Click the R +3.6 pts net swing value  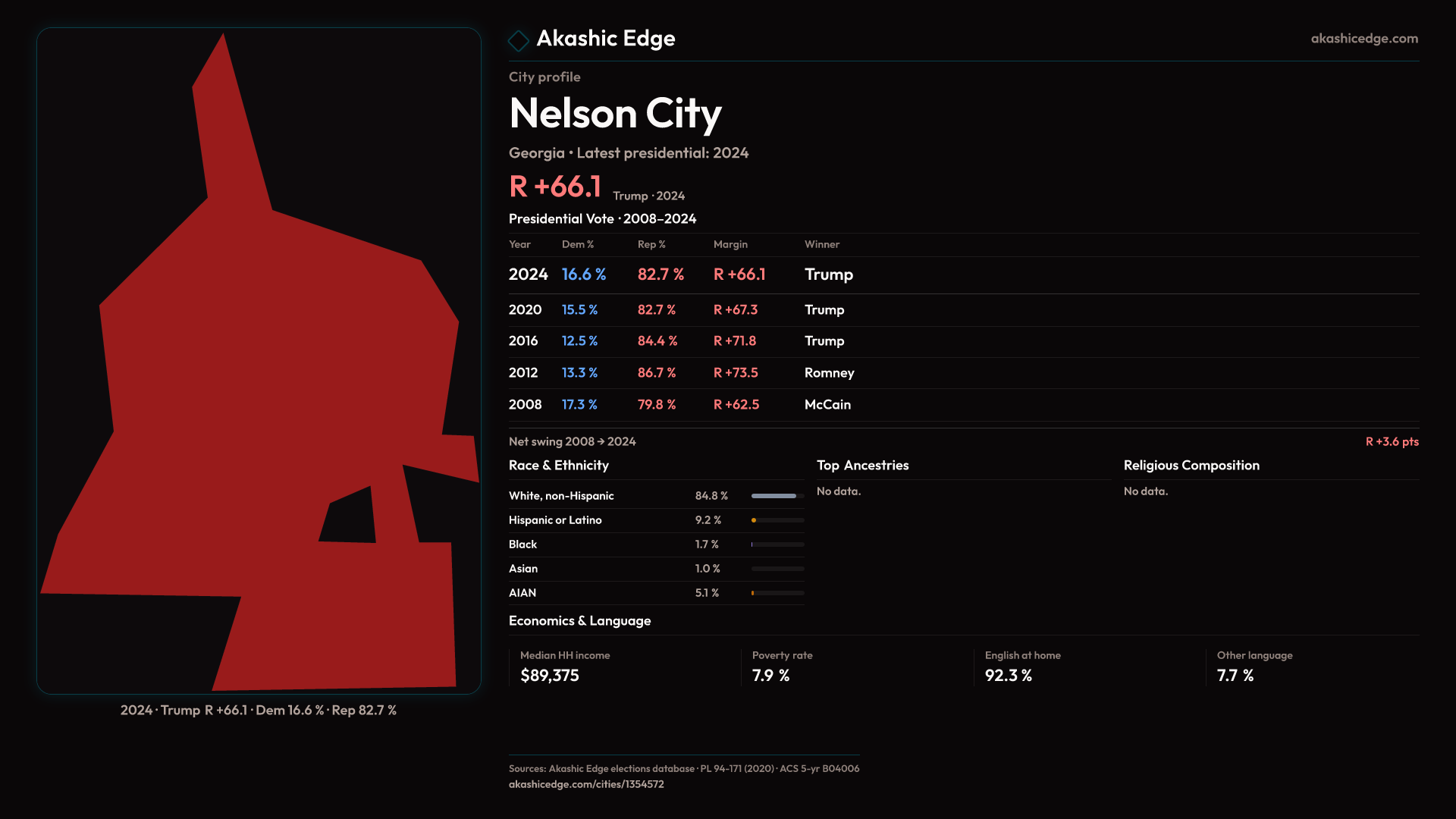pyautogui.click(x=1392, y=442)
